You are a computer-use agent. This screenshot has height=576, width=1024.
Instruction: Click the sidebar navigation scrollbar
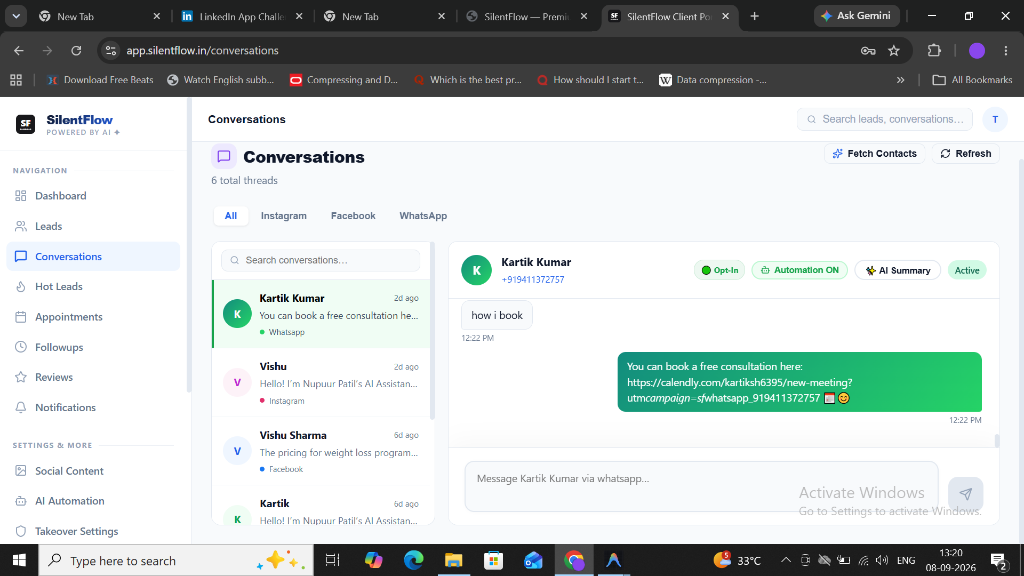(x=189, y=245)
